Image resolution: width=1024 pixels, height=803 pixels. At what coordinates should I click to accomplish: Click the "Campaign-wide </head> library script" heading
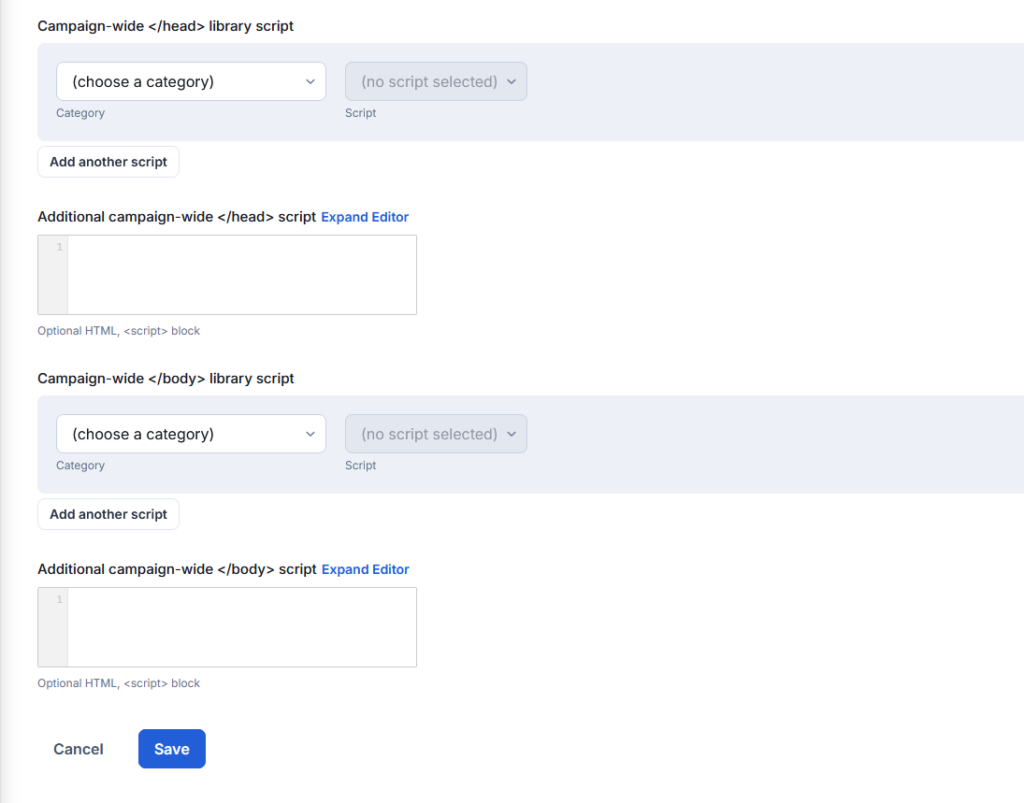tap(165, 26)
